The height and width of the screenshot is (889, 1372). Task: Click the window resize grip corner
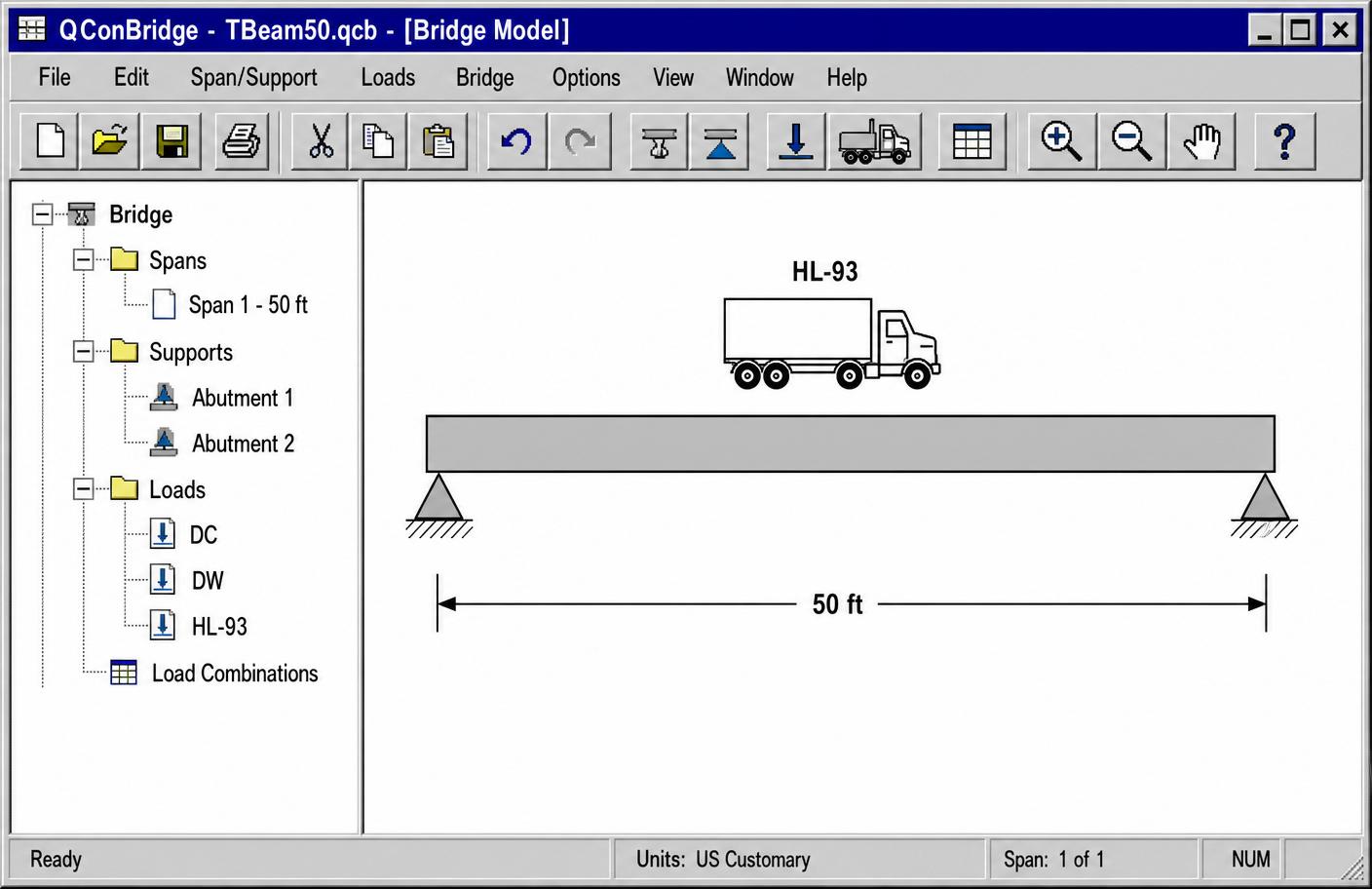click(x=1353, y=869)
